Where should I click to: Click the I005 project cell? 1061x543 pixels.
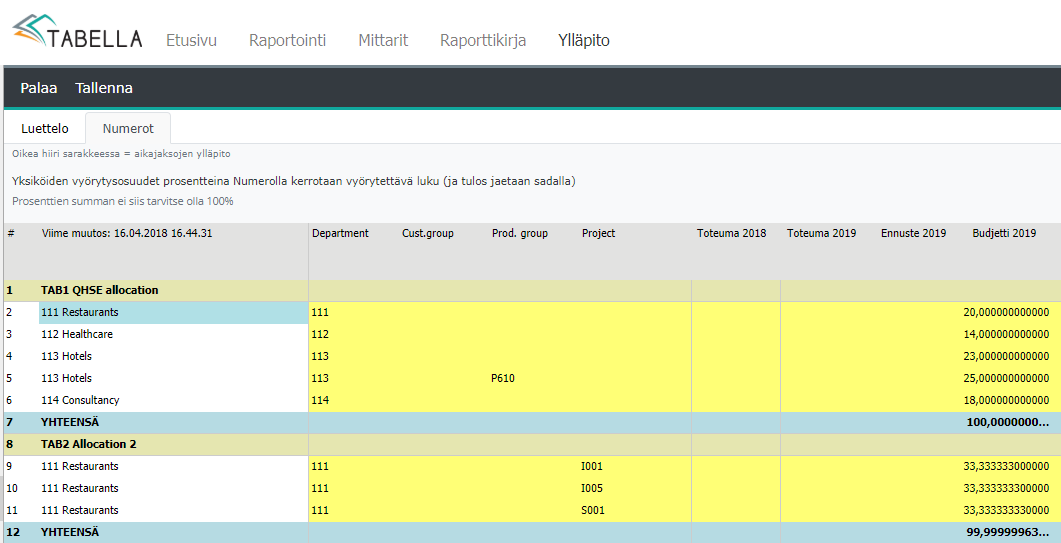pyautogui.click(x=592, y=488)
